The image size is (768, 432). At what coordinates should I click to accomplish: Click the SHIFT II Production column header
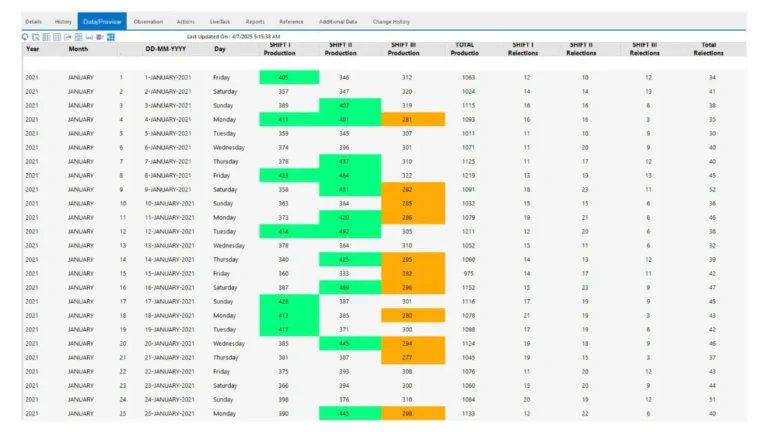tap(340, 49)
